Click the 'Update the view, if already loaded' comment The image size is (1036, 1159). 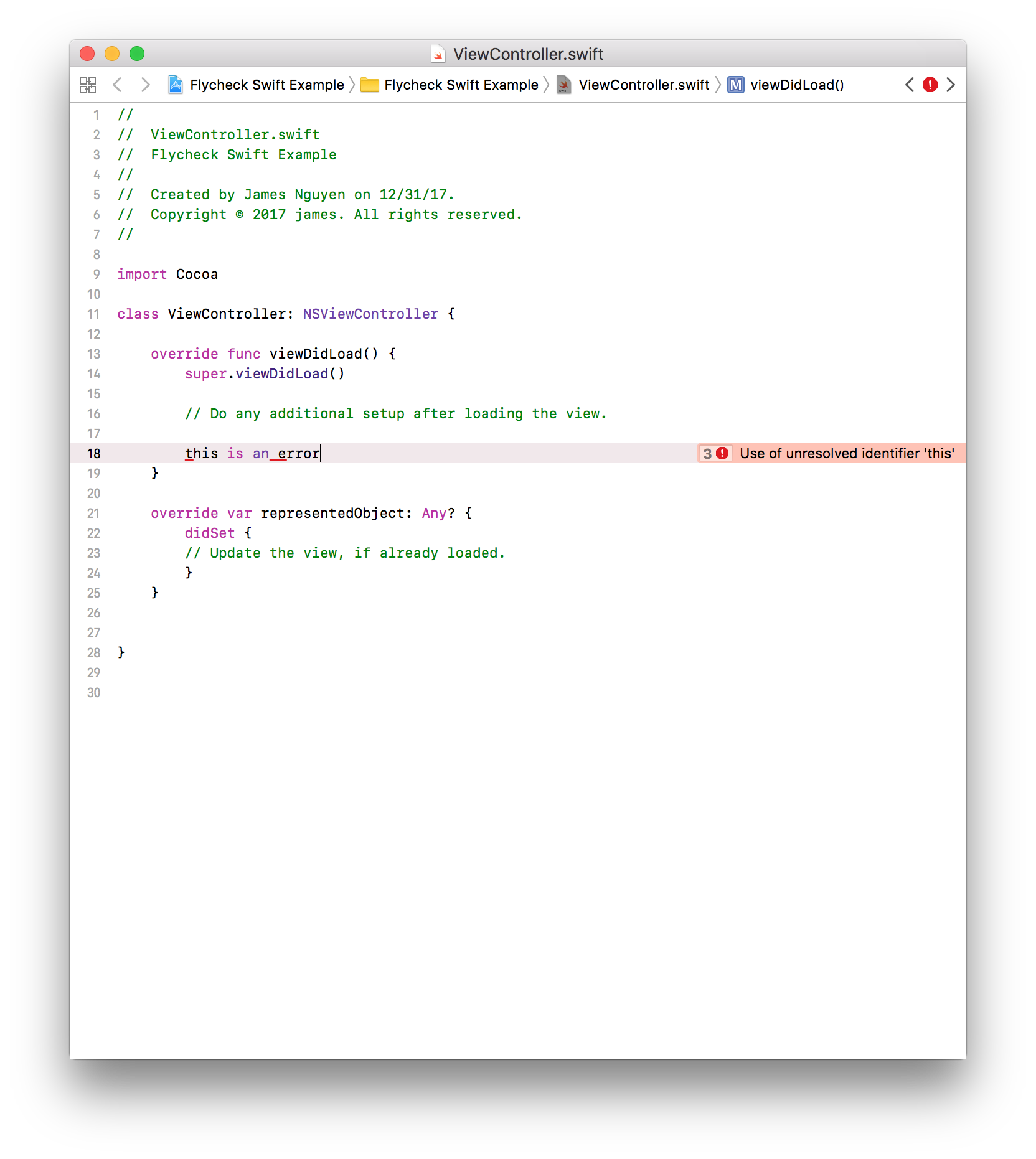click(x=344, y=553)
